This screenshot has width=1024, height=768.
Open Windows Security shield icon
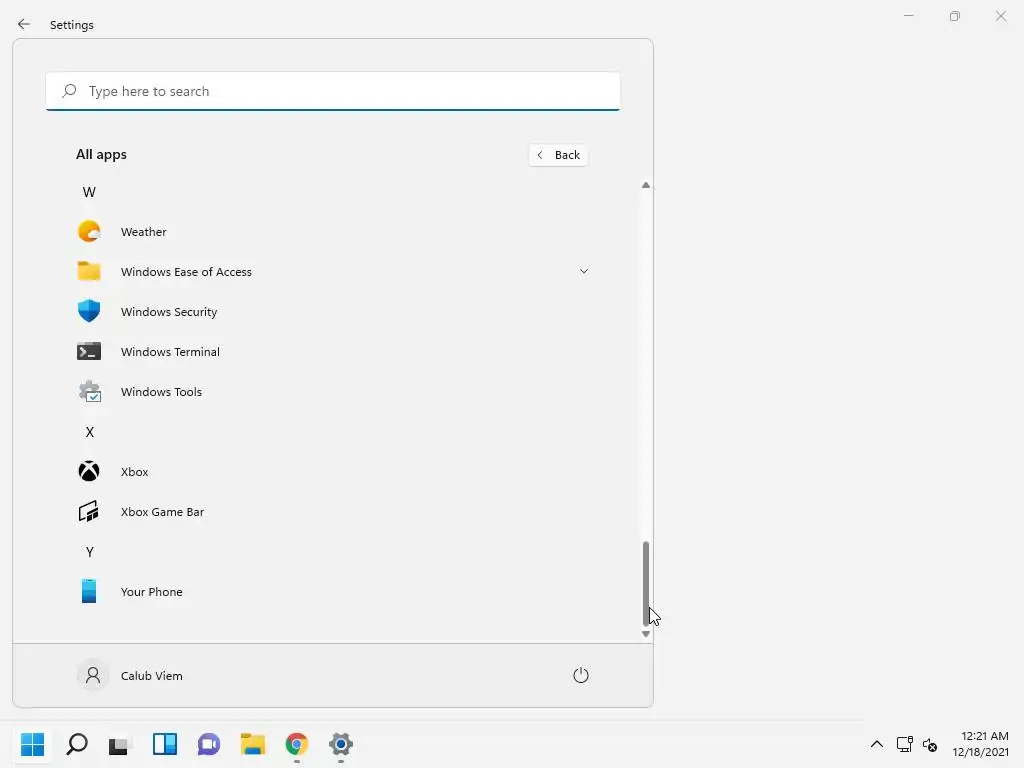point(89,311)
